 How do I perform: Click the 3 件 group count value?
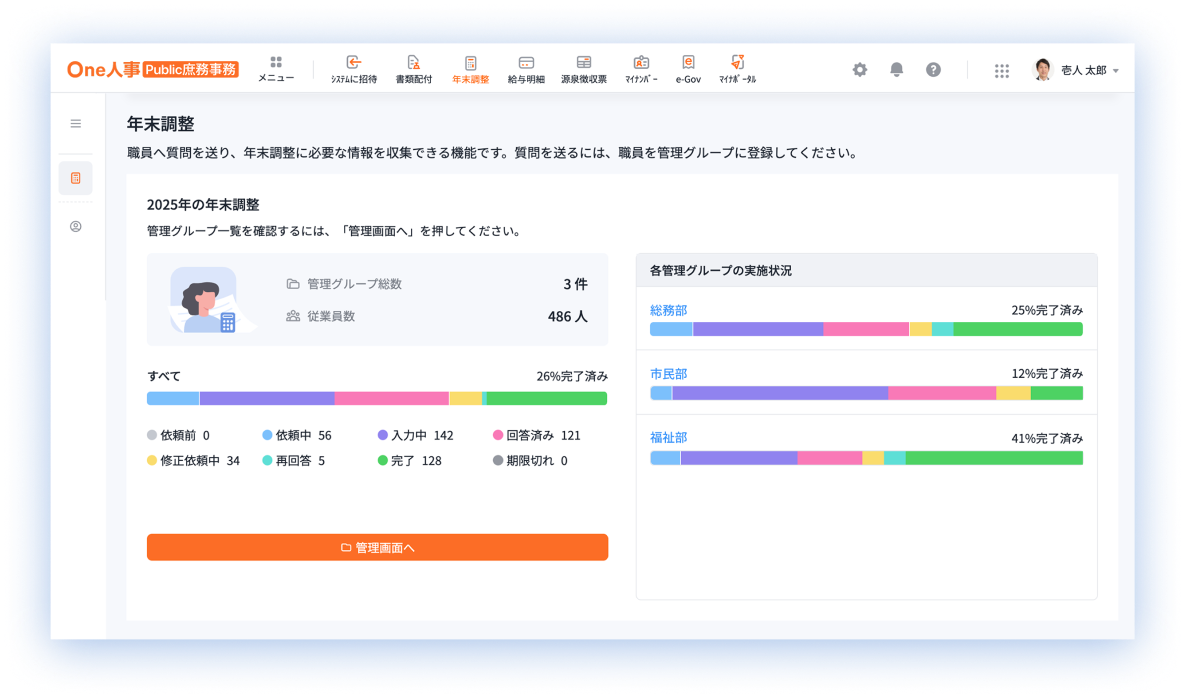(575, 284)
